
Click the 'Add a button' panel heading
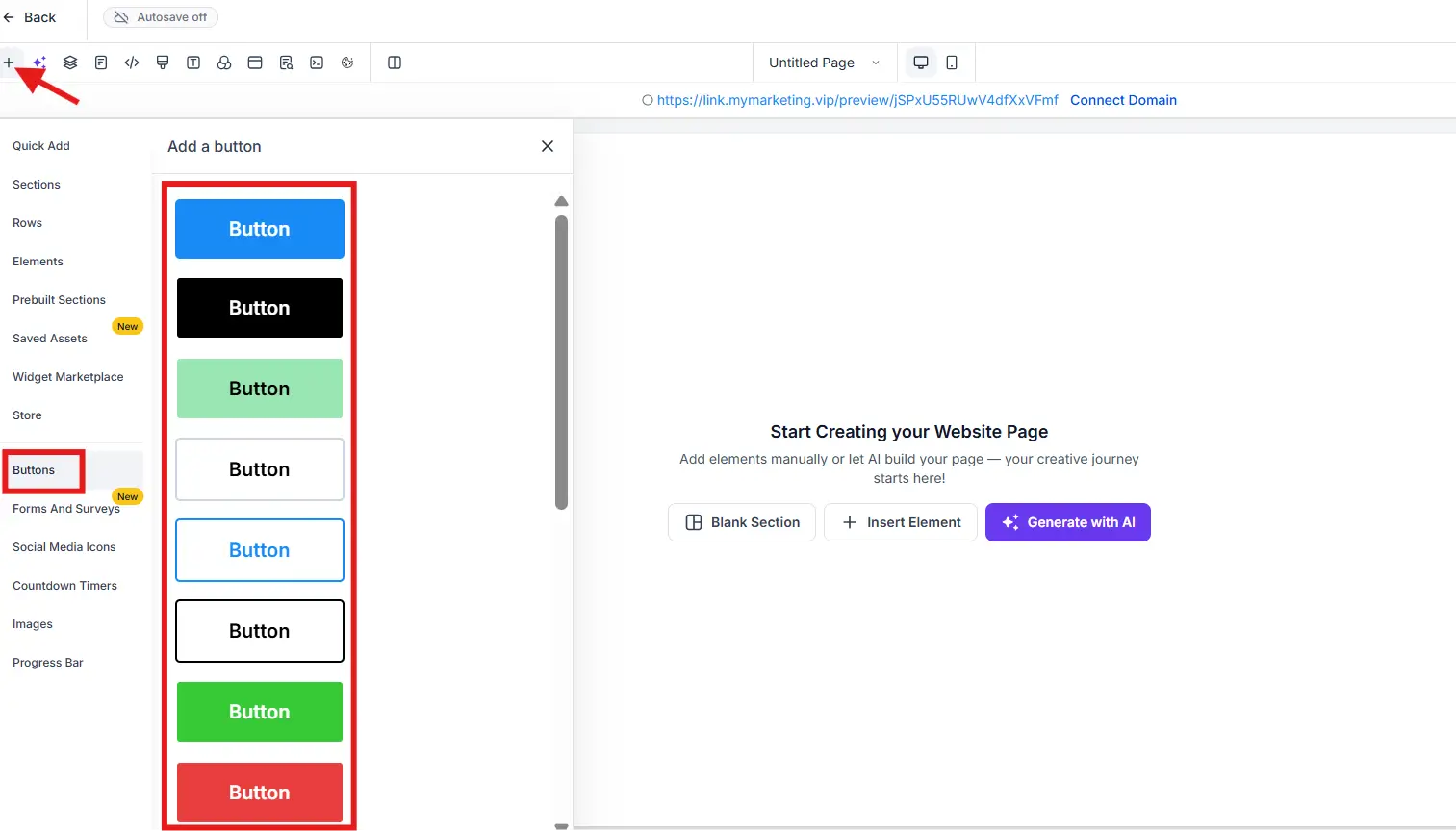[215, 146]
